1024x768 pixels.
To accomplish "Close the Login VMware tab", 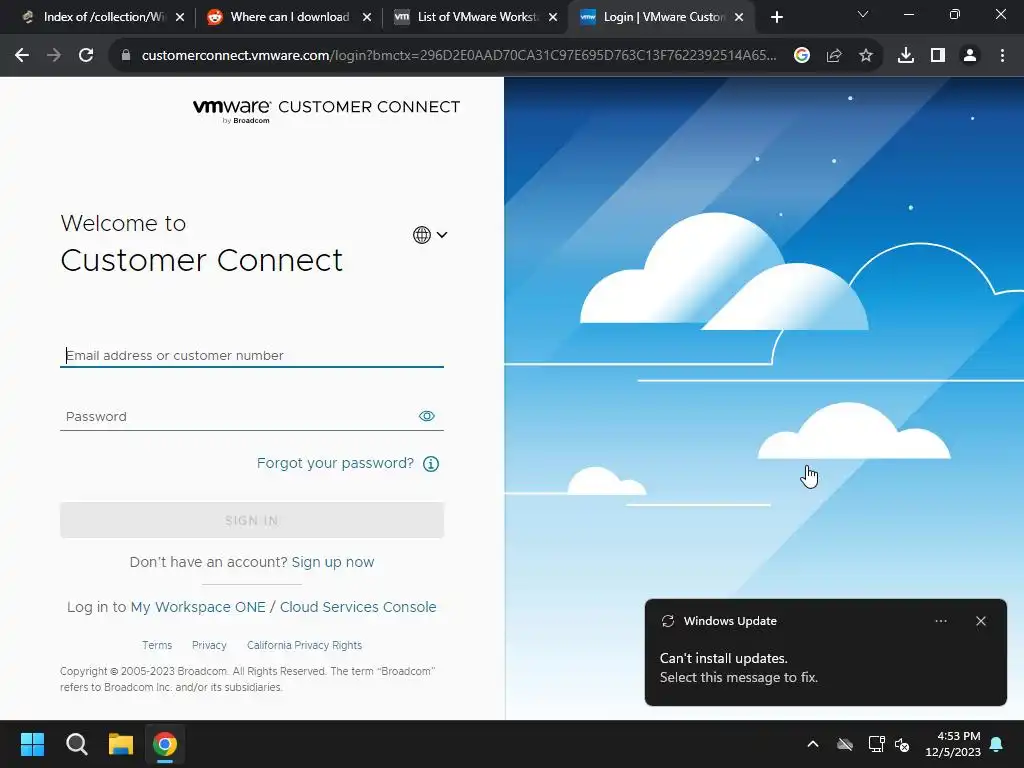I will tap(739, 17).
